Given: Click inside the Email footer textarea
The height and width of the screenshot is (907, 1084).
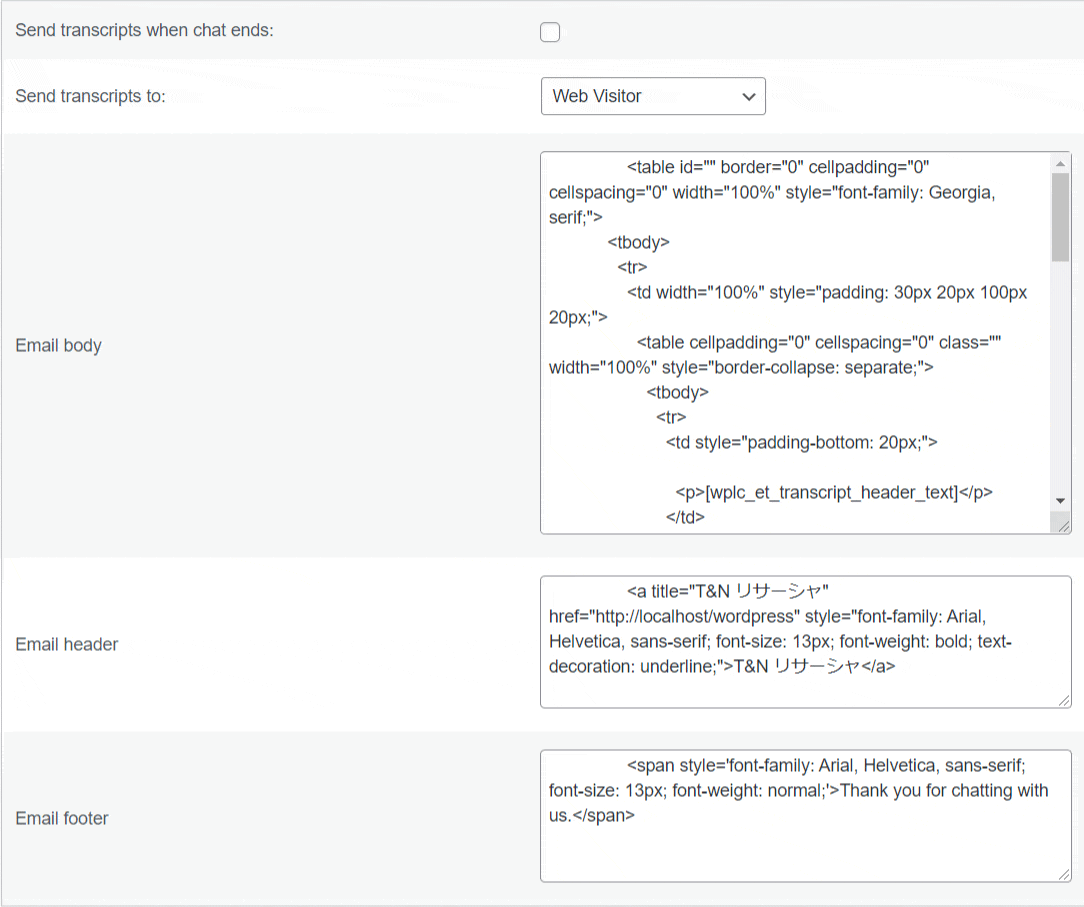Looking at the screenshot, I should tap(805, 816).
